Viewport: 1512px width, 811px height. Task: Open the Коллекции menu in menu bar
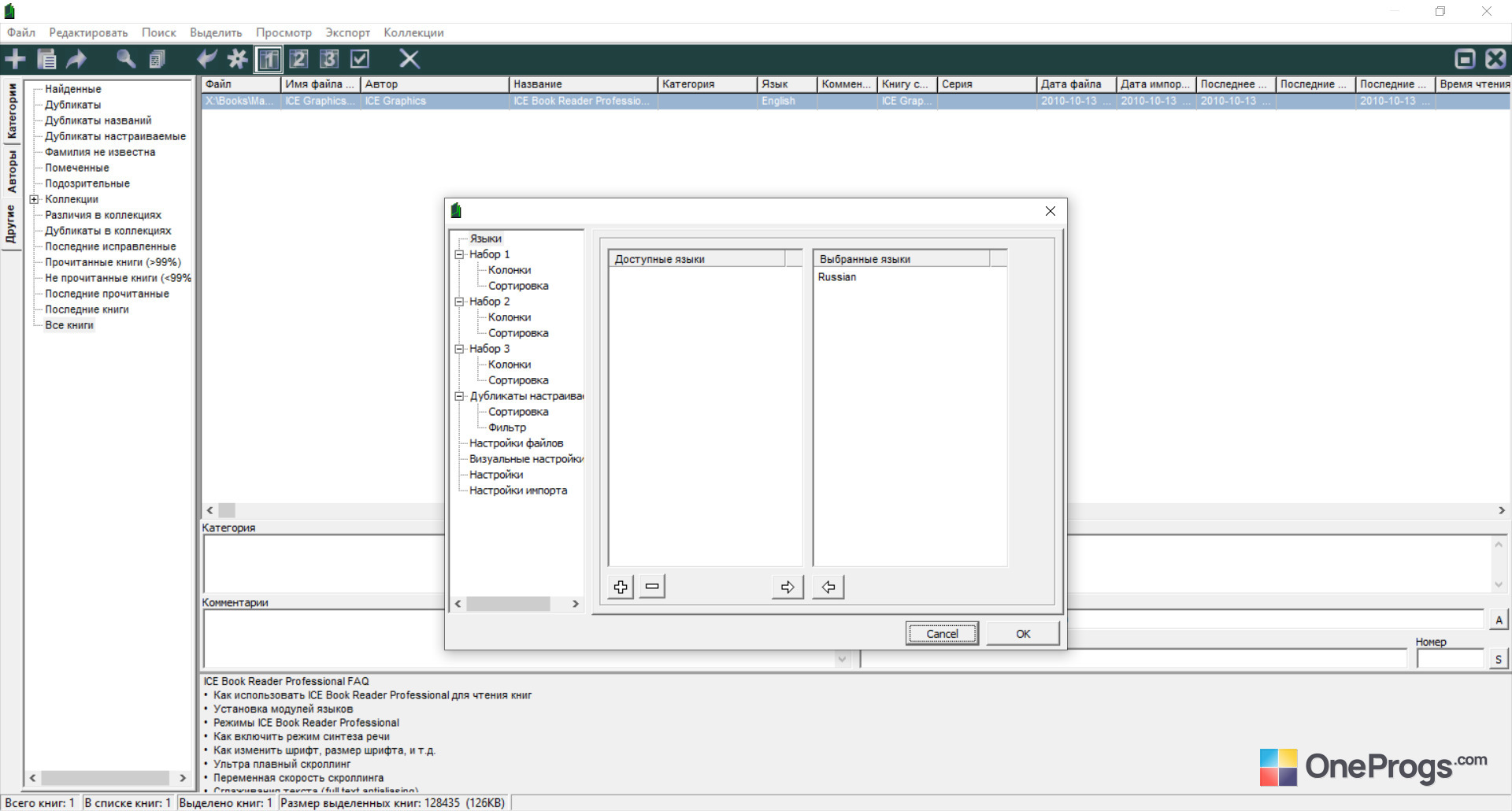tap(413, 32)
